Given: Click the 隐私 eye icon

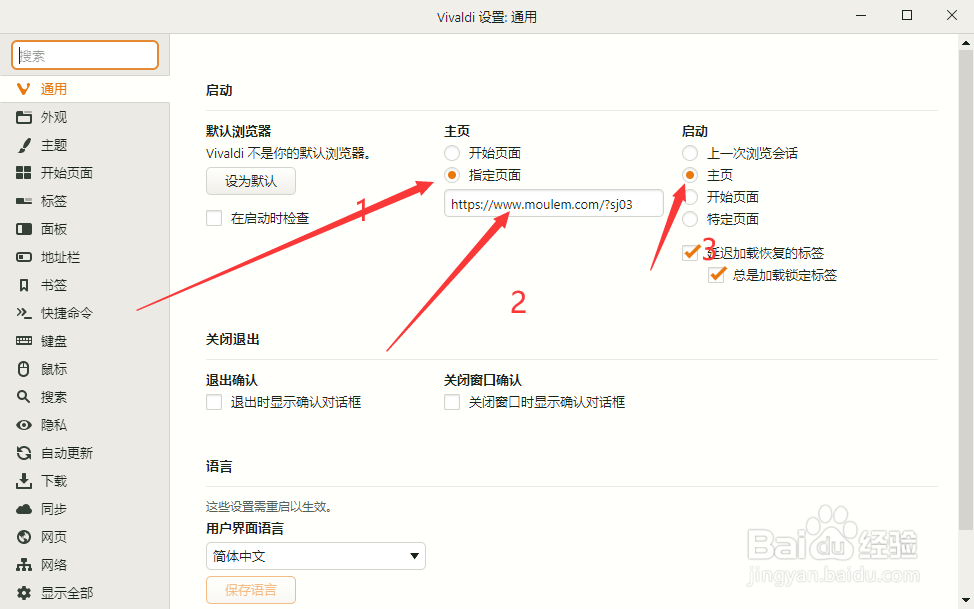Looking at the screenshot, I should tap(24, 425).
